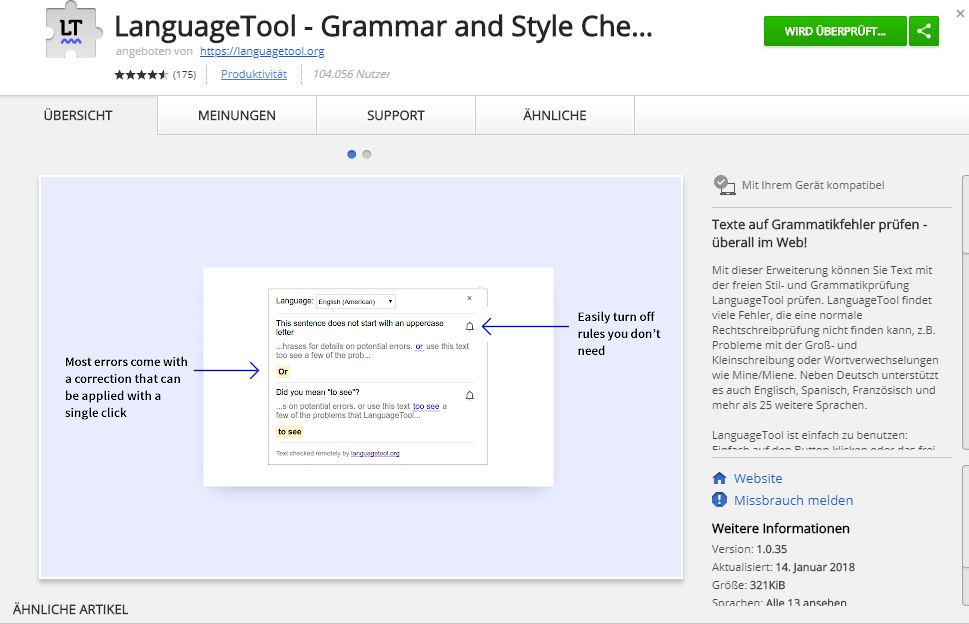Screen dimensions: 969x624
Task: Select the second screenshot carousel dot
Action: click(x=366, y=154)
